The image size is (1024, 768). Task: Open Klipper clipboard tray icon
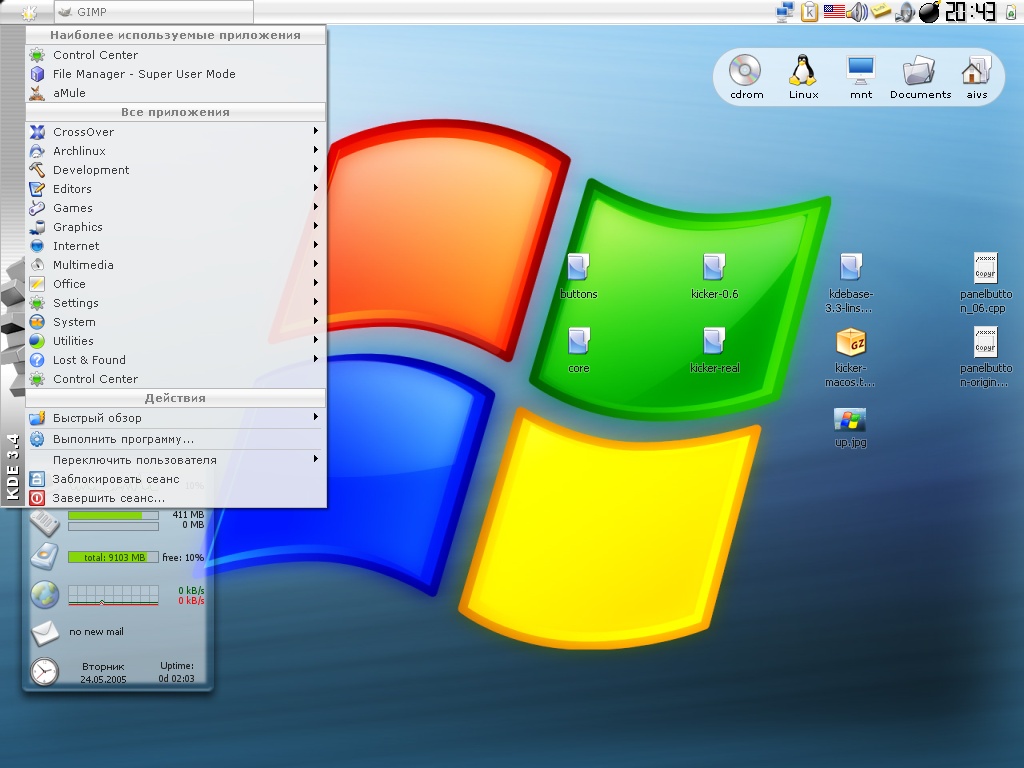(x=810, y=12)
